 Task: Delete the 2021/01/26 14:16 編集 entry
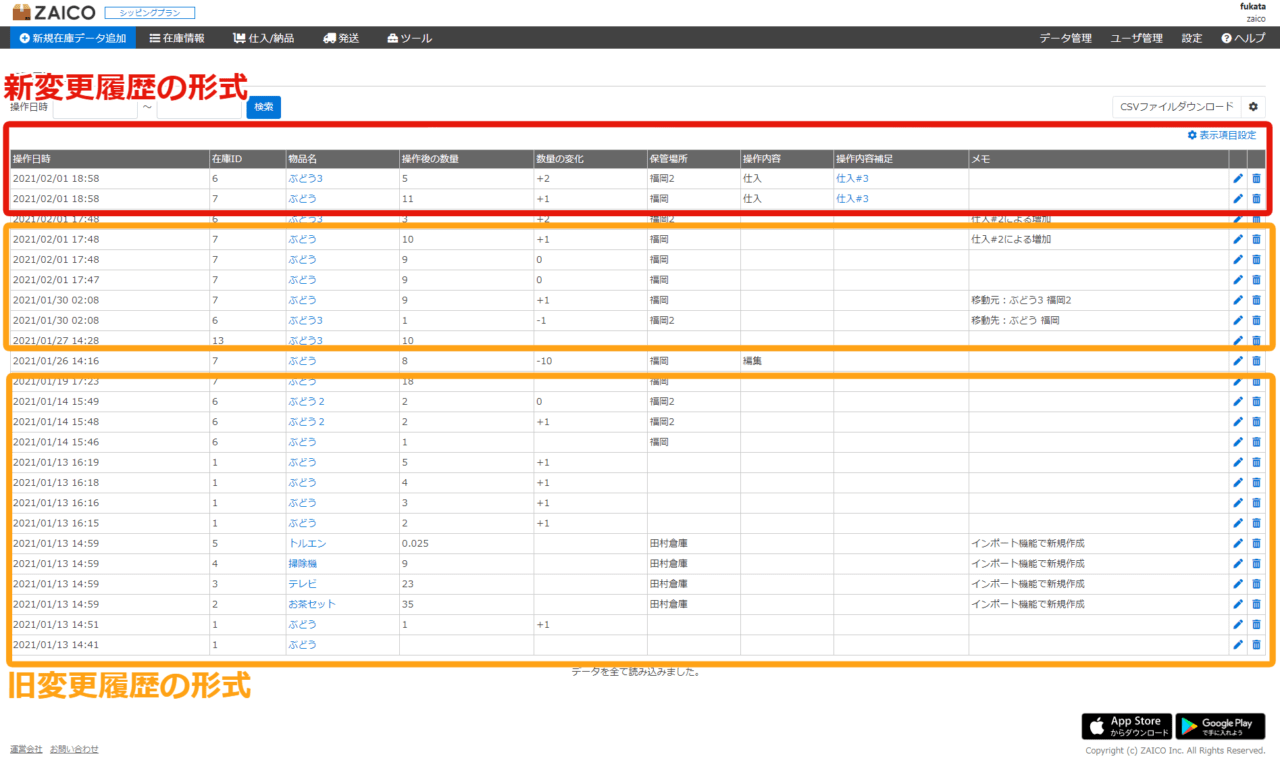click(x=1257, y=361)
